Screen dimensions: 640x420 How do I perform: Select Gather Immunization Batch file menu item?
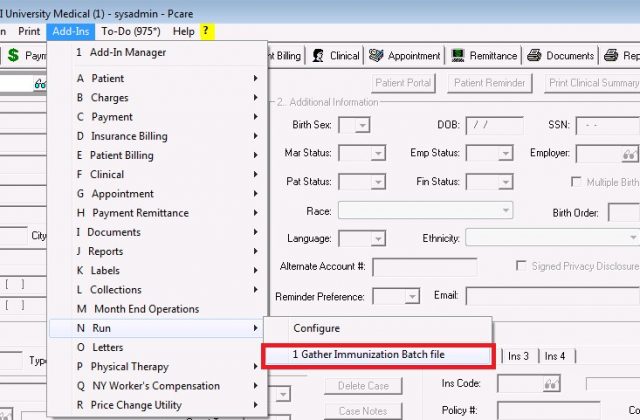pyautogui.click(x=378, y=355)
